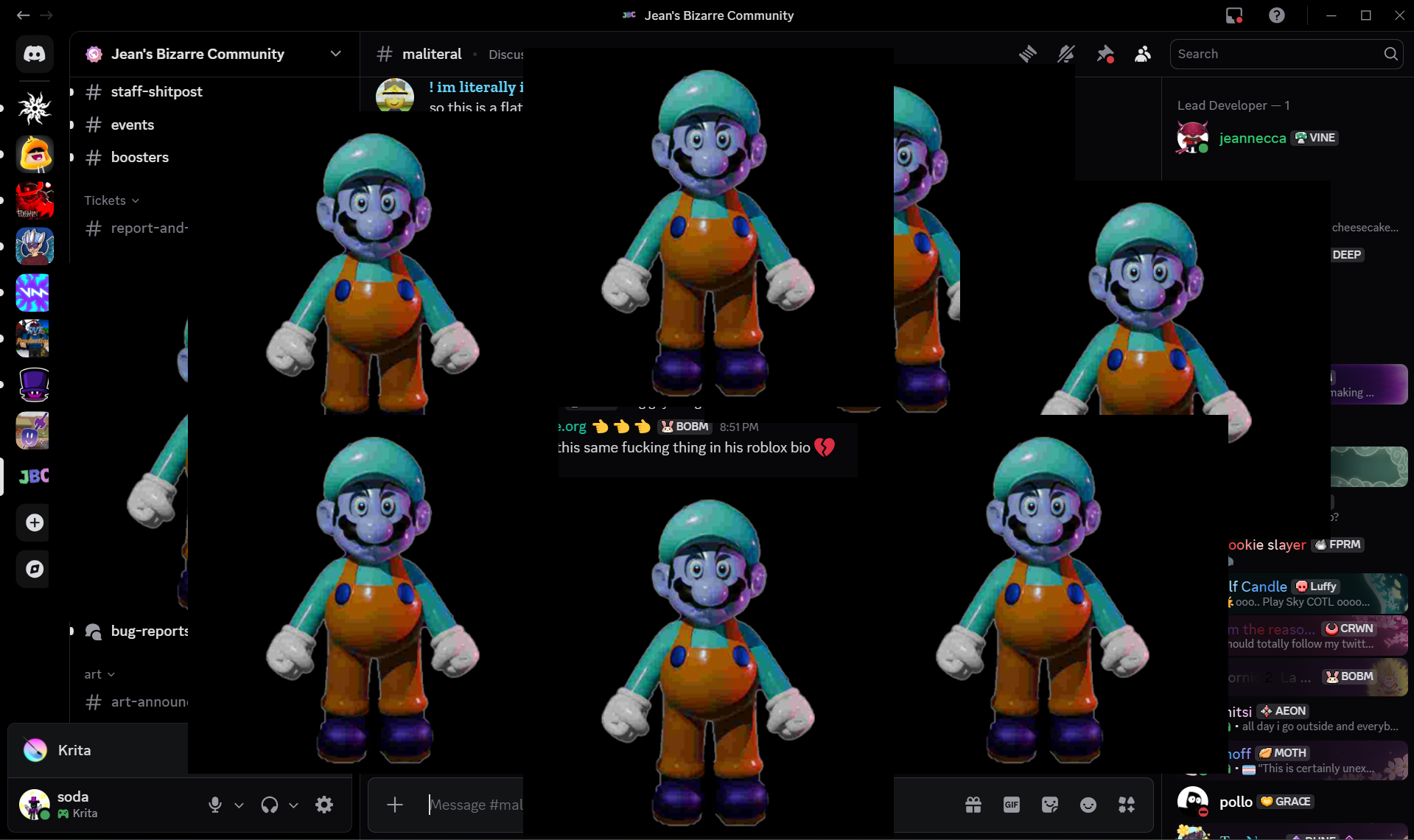Viewport: 1414px width, 840px height.
Task: Click the BOBM tag beside 8:51 PM
Action: [685, 427]
